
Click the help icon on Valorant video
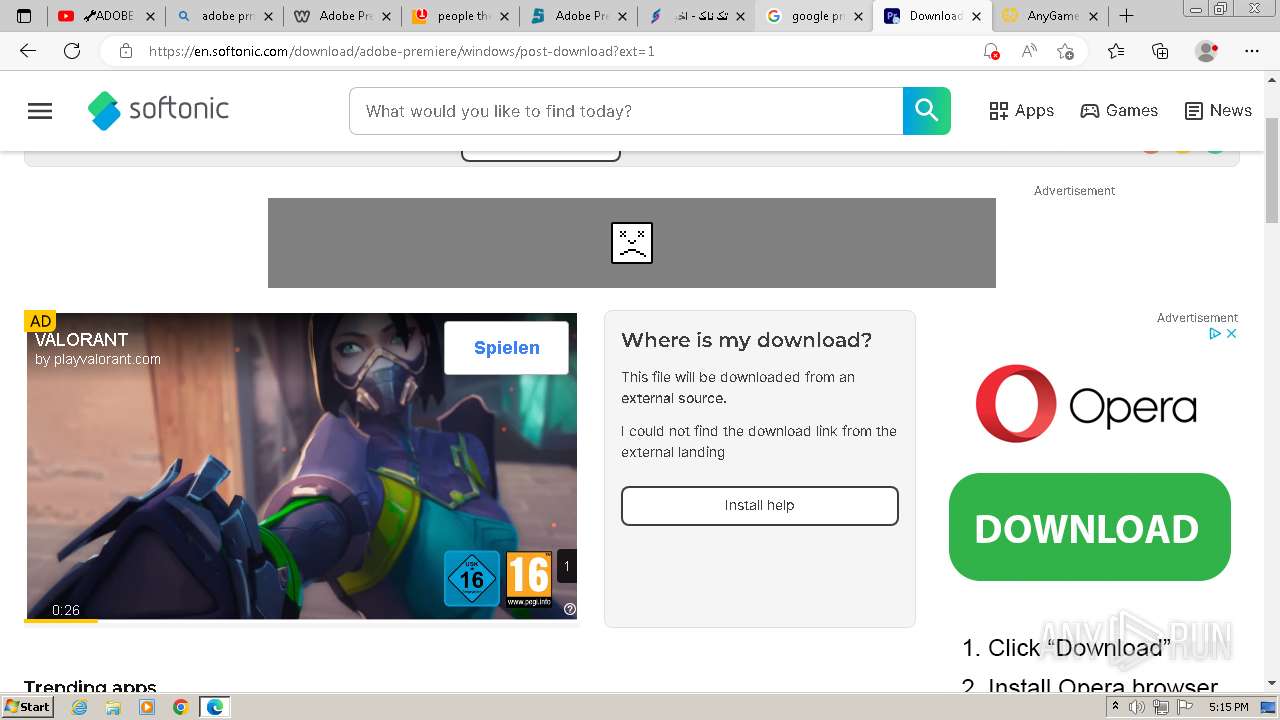point(570,609)
